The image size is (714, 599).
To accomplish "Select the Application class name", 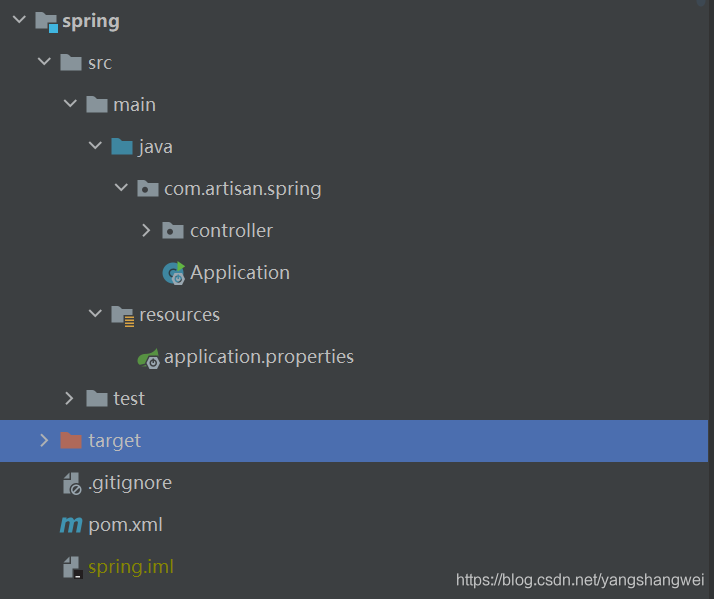I will click(240, 273).
